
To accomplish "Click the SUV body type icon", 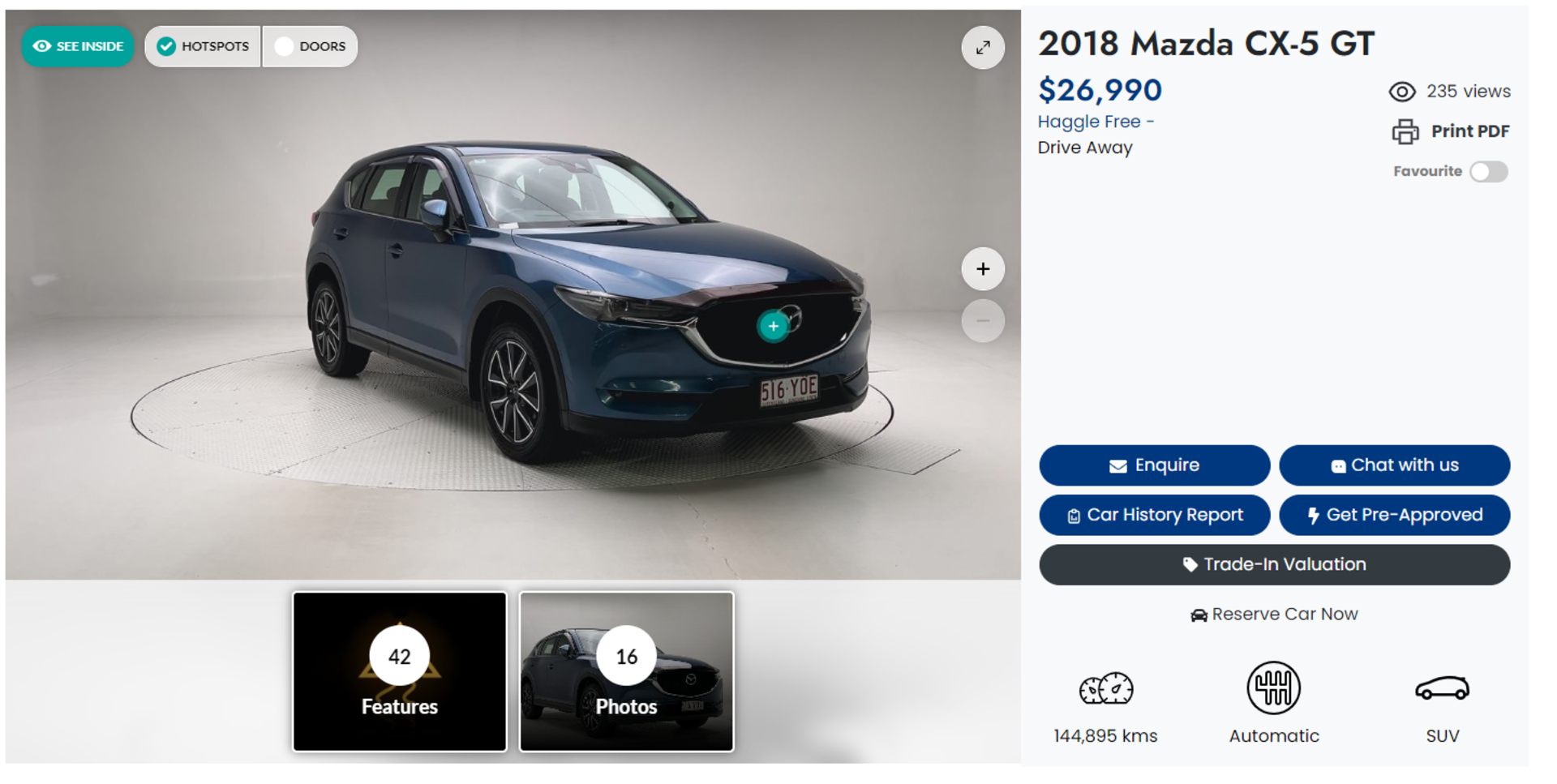I will 1442,688.
